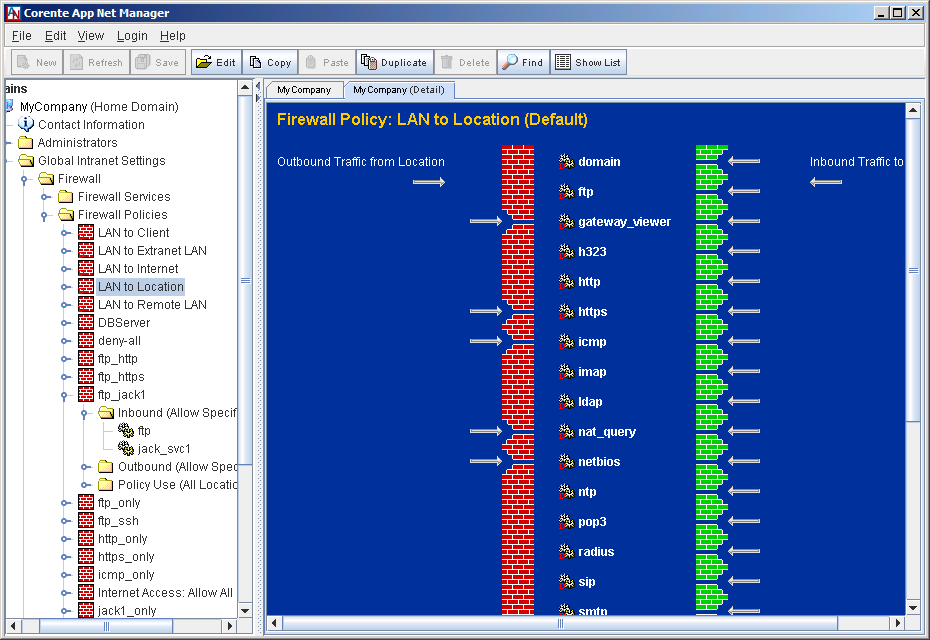The width and height of the screenshot is (930, 640).
Task: Click the Refresh toolbar button
Action: (x=97, y=62)
